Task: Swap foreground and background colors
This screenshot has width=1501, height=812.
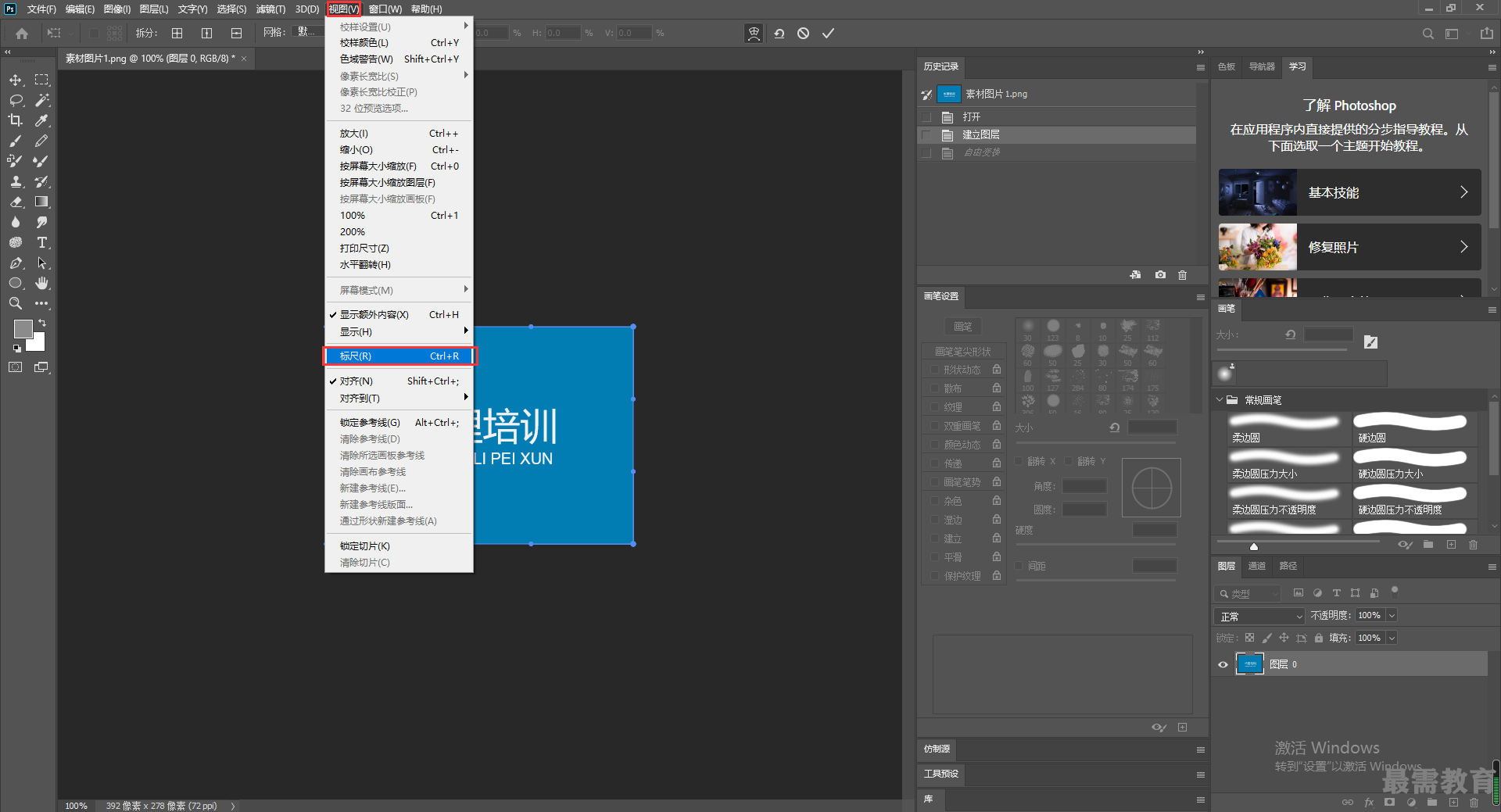Action: tap(42, 323)
